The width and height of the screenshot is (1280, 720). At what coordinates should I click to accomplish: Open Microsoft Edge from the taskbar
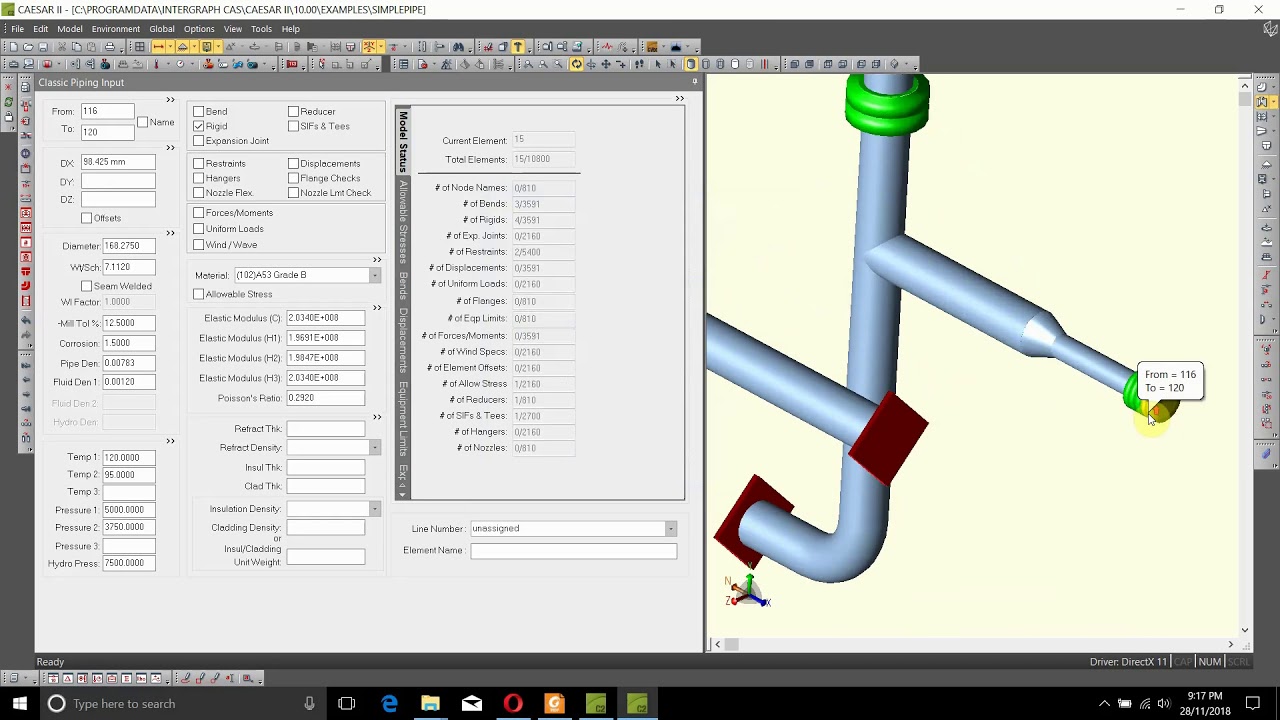(389, 704)
